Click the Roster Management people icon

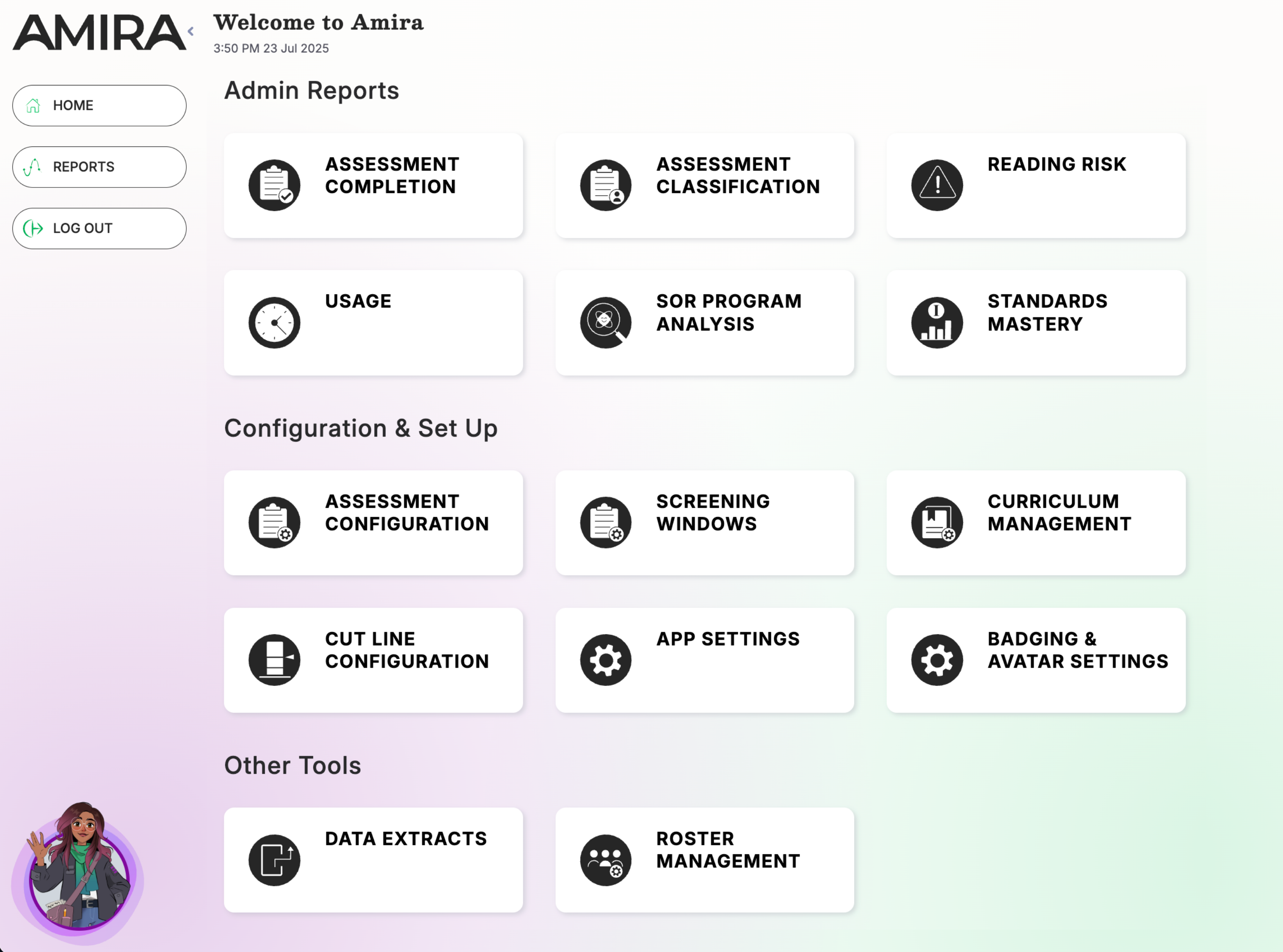point(605,859)
